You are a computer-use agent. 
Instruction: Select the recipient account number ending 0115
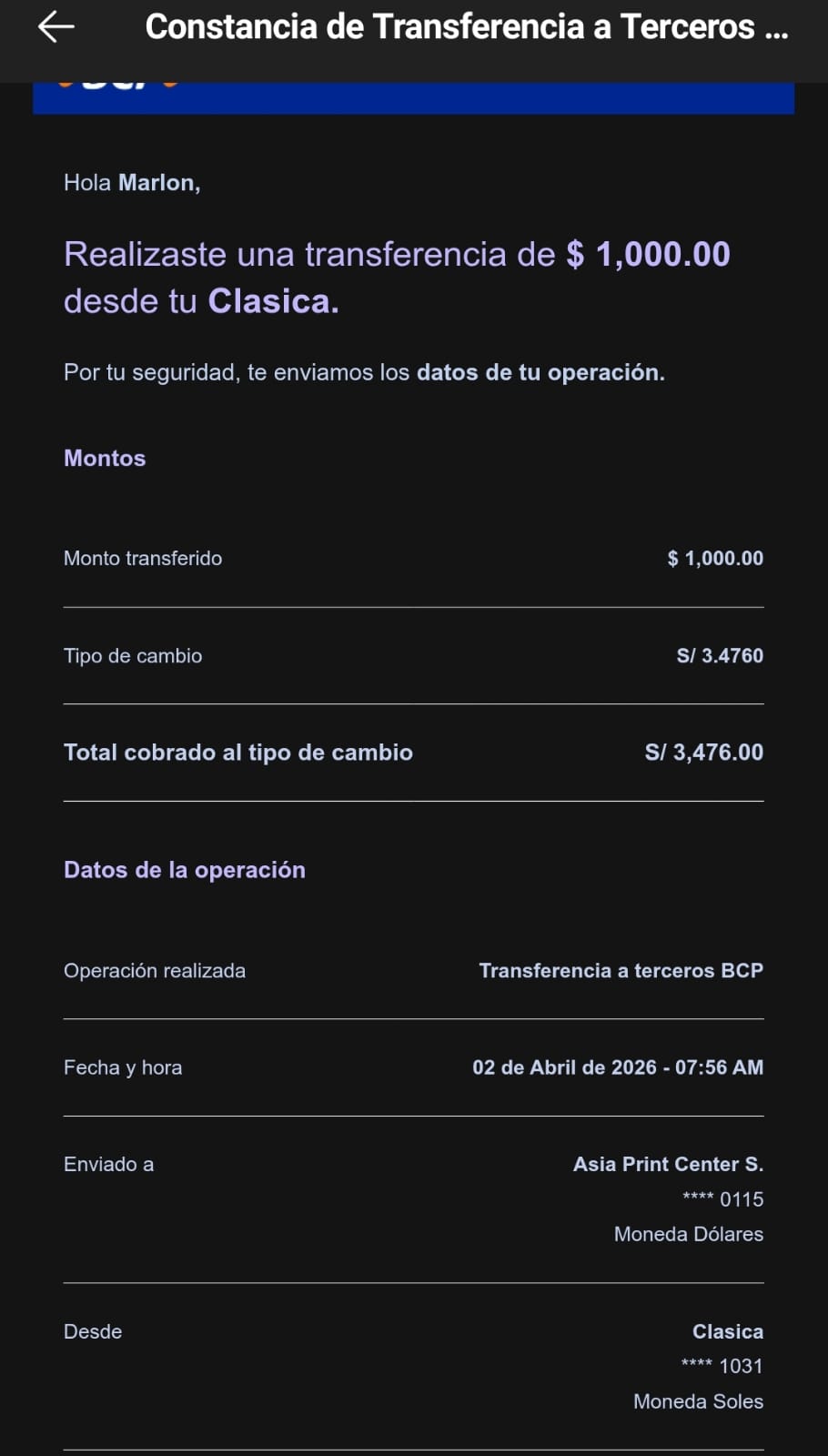(722, 1199)
